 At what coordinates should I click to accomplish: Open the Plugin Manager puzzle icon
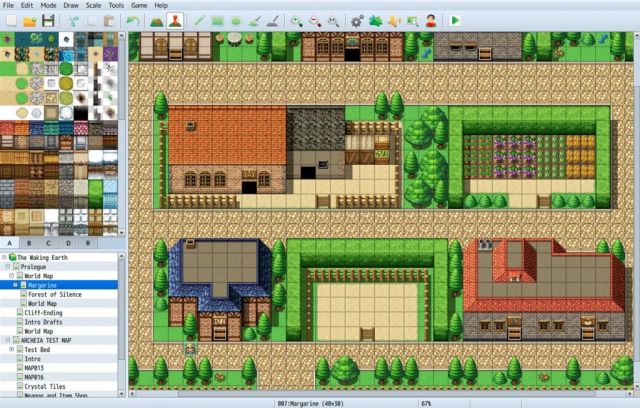[375, 19]
